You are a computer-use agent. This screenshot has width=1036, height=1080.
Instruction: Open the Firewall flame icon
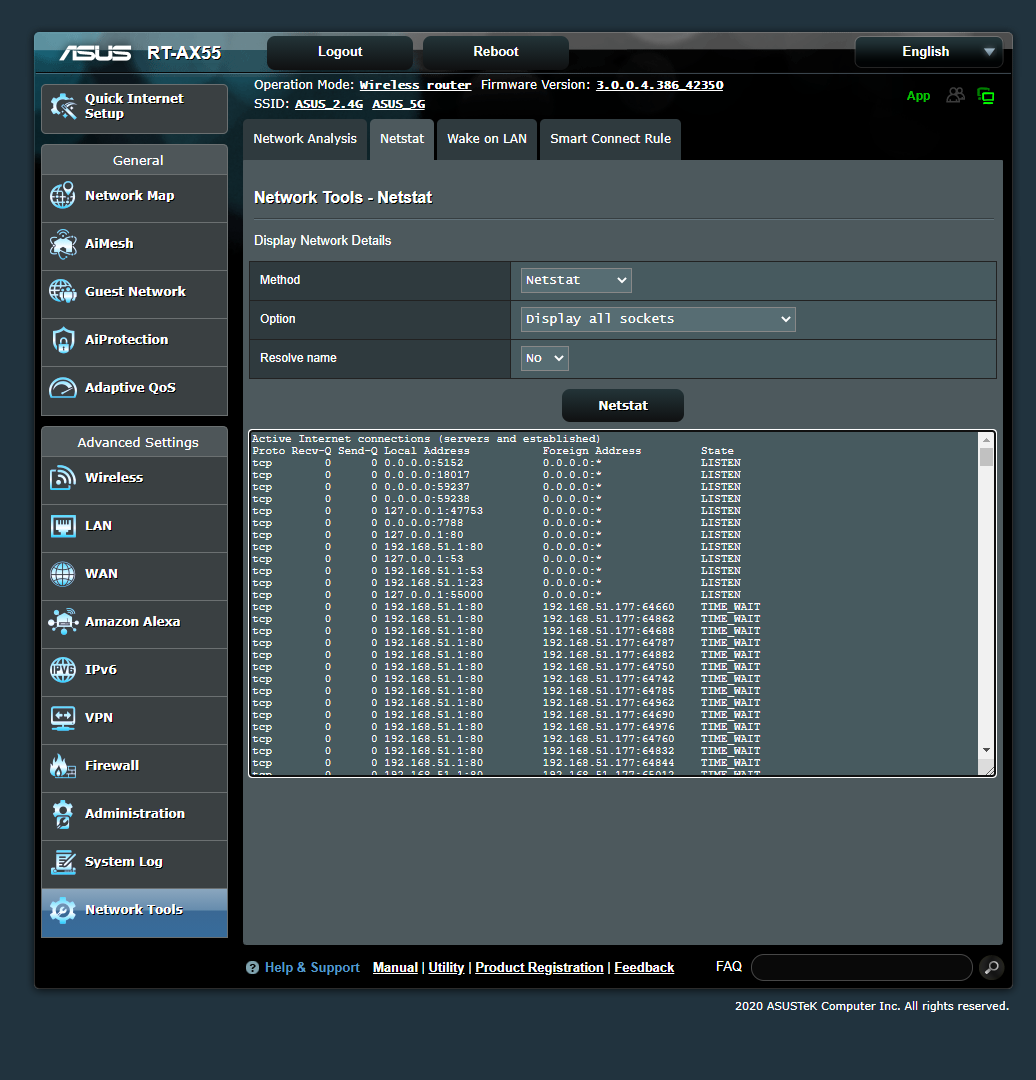(62, 766)
